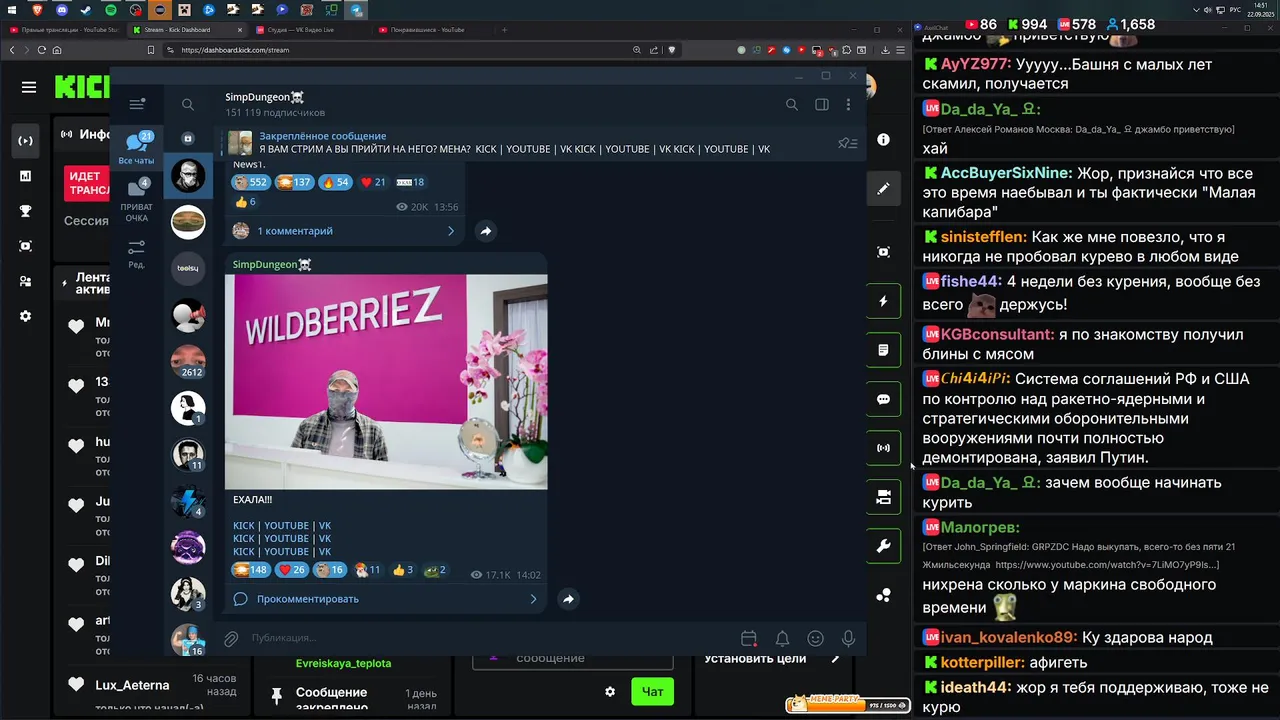Open the teelsy chat
This screenshot has height=720, width=1280.
[x=188, y=268]
